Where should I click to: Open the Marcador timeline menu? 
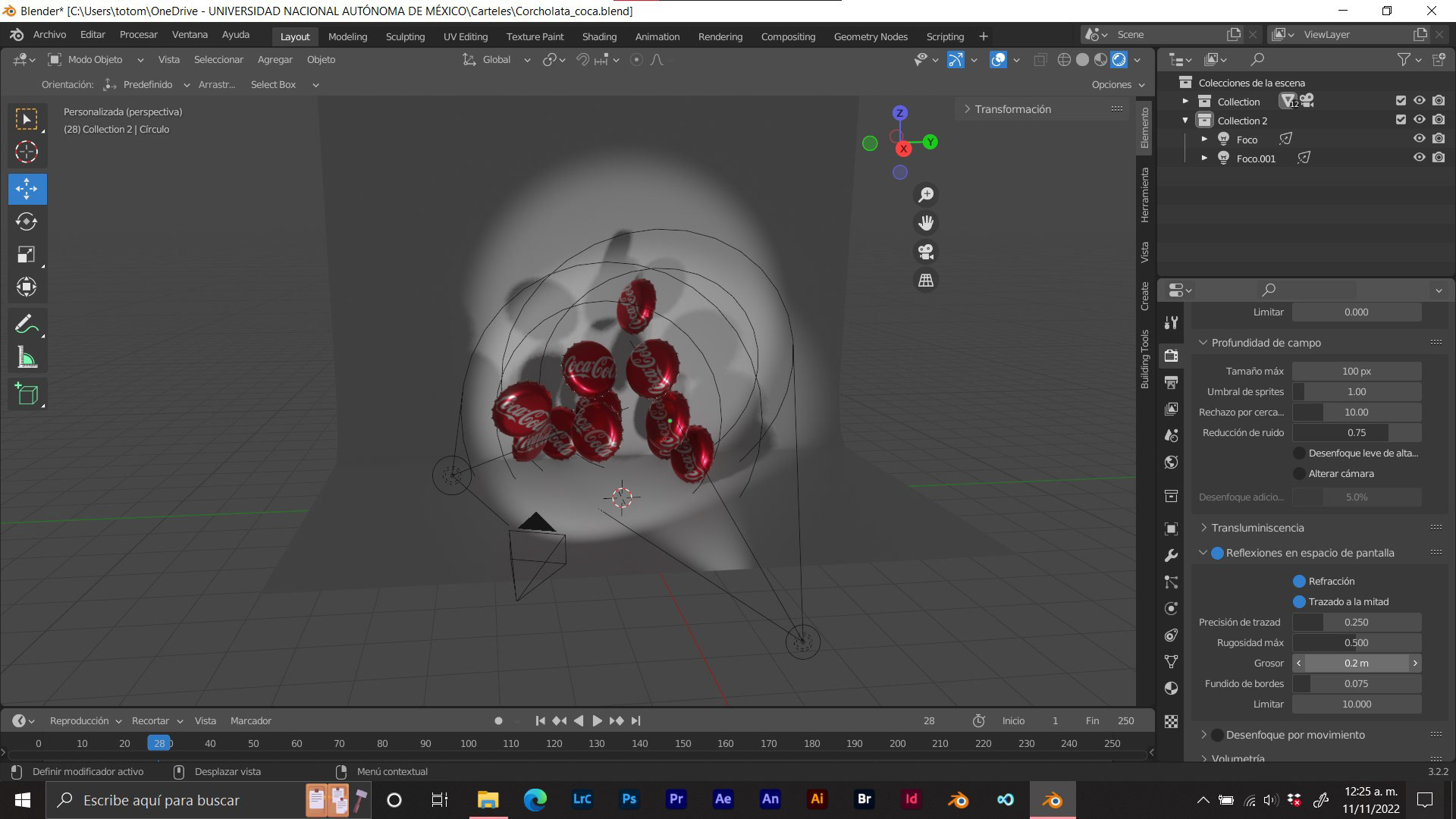[251, 720]
